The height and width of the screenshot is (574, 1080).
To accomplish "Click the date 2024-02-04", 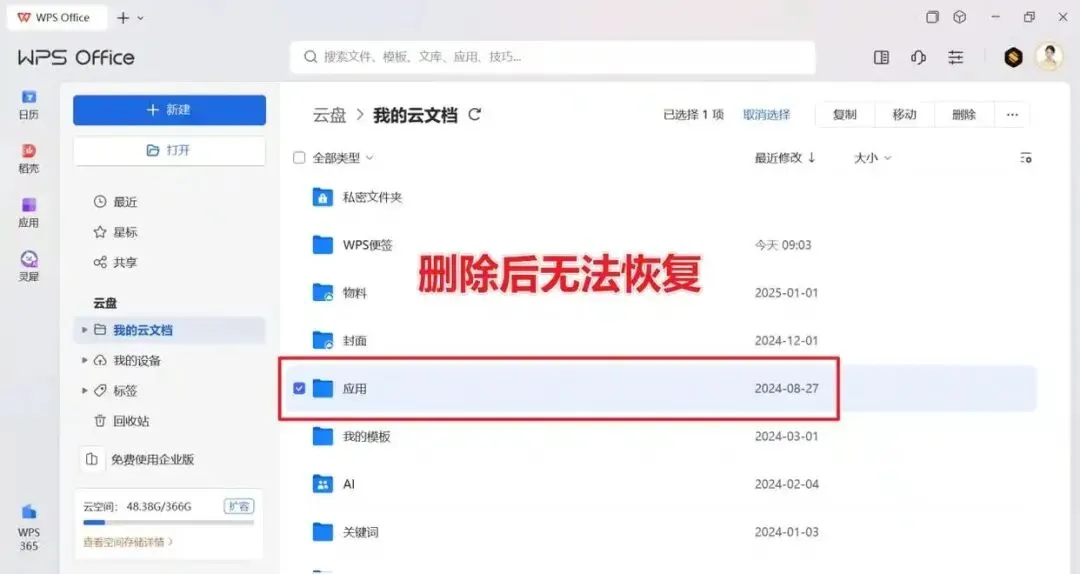I will [787, 484].
